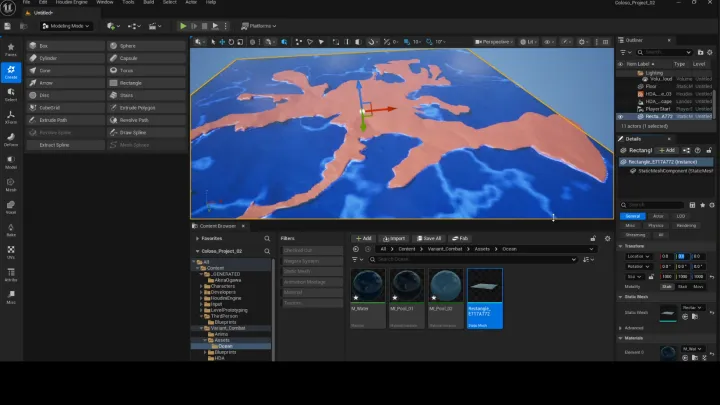Click the Play in editor button
720x405 pixels.
tap(183, 26)
